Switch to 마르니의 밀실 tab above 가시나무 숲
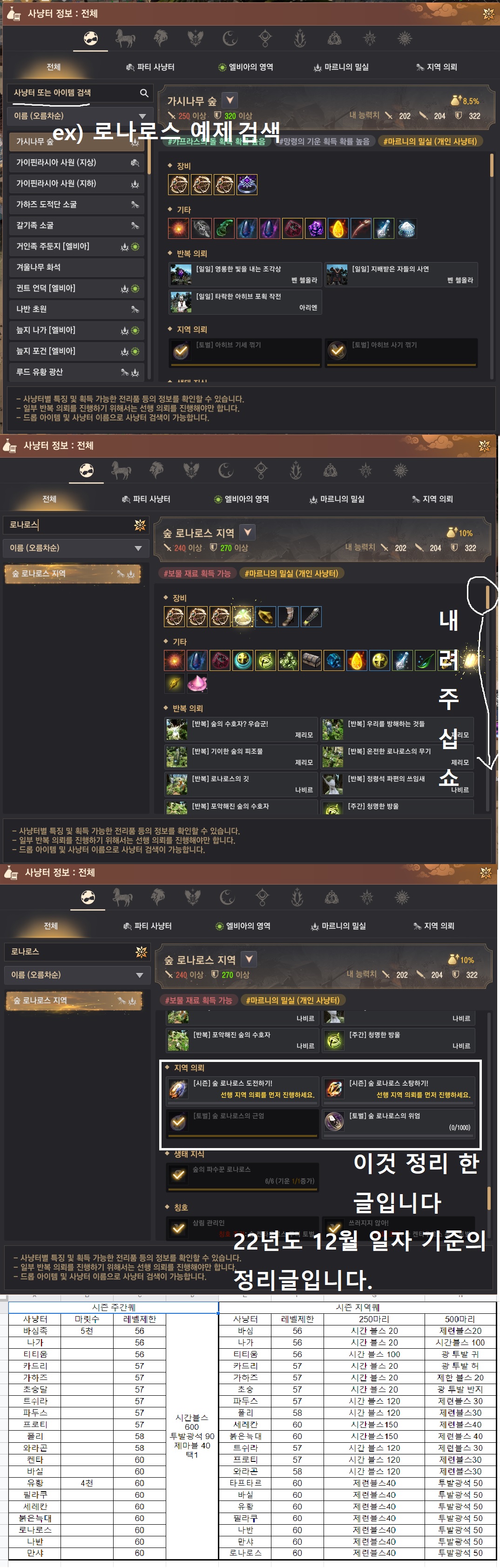500x1568 pixels. tap(342, 67)
